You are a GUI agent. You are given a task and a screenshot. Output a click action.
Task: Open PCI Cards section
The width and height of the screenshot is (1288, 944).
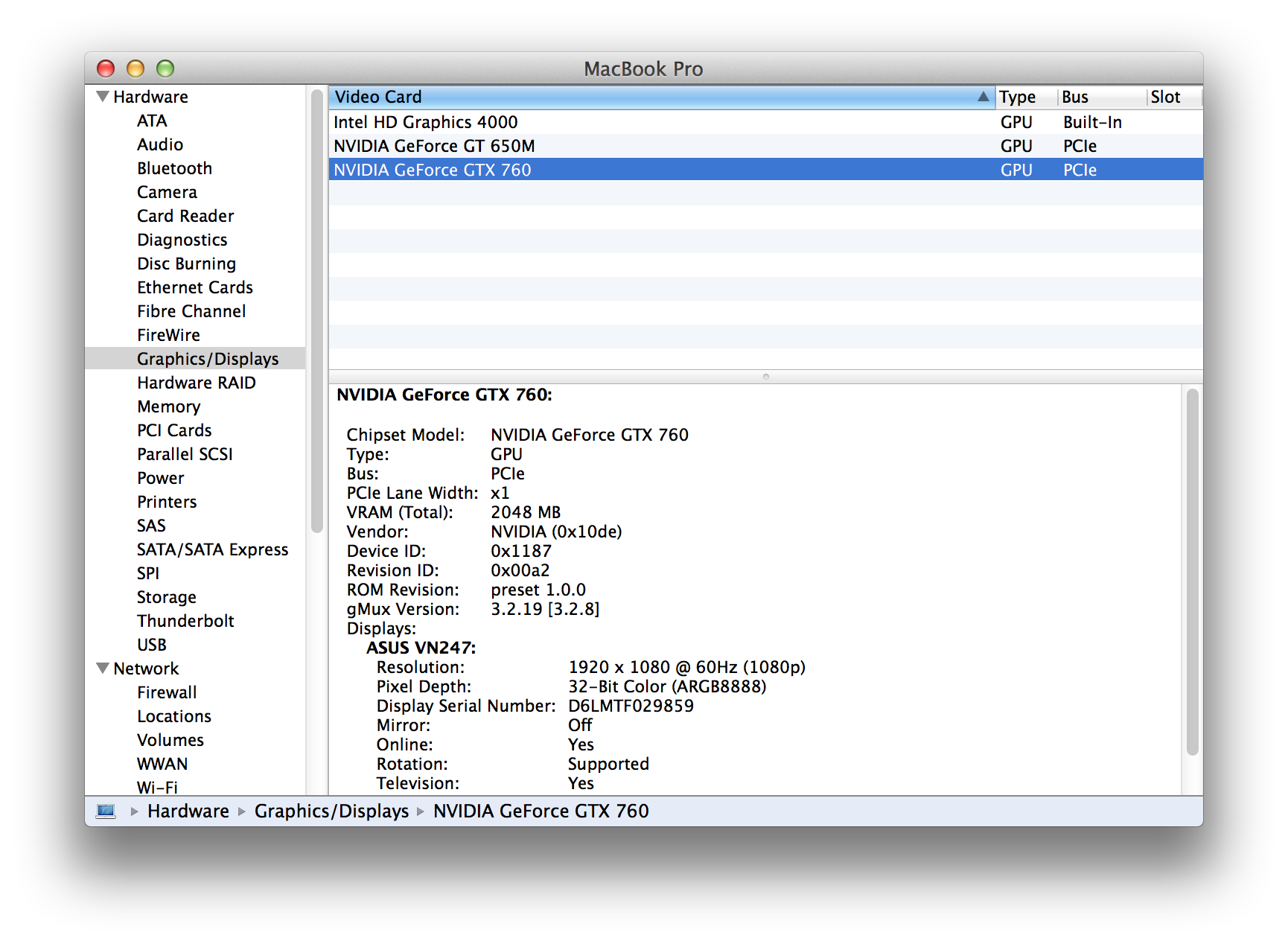pyautogui.click(x=174, y=430)
